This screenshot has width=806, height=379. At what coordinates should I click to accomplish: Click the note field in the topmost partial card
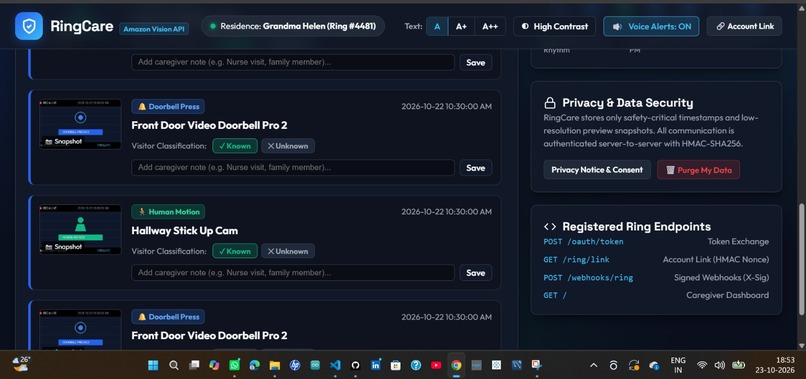(293, 62)
